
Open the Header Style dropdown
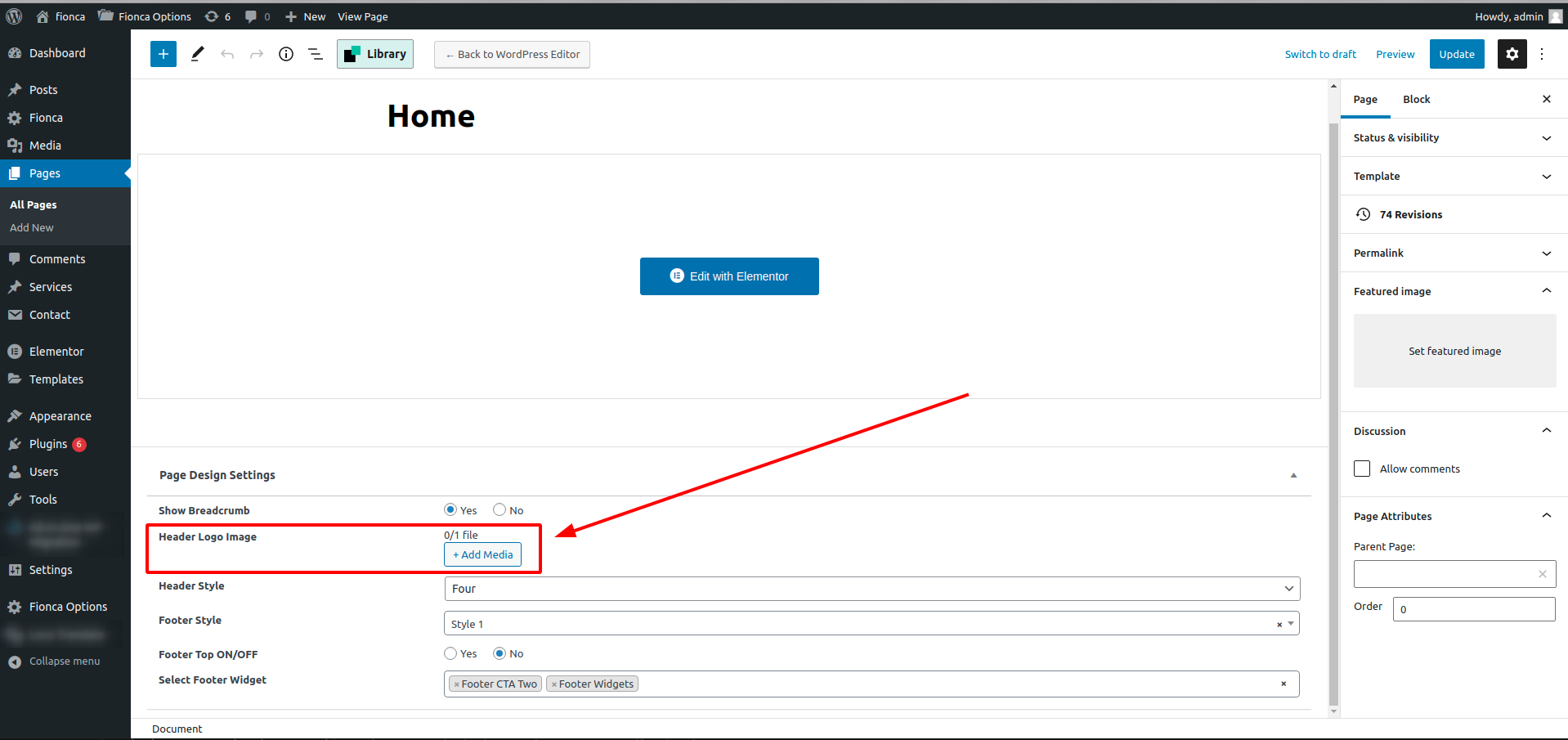coord(871,589)
